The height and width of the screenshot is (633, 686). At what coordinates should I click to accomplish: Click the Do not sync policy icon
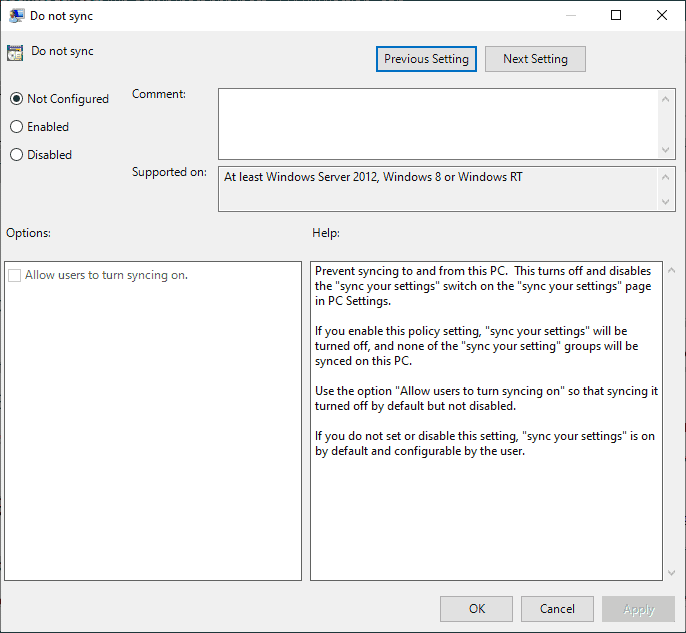15,53
